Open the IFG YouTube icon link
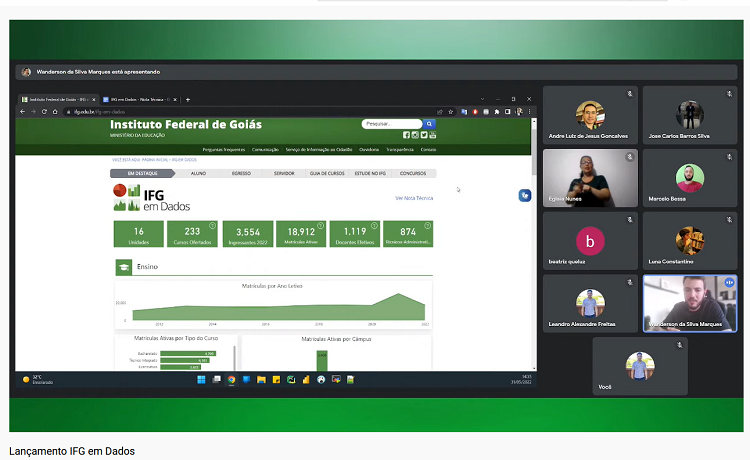This screenshot has width=750, height=460. [432, 135]
